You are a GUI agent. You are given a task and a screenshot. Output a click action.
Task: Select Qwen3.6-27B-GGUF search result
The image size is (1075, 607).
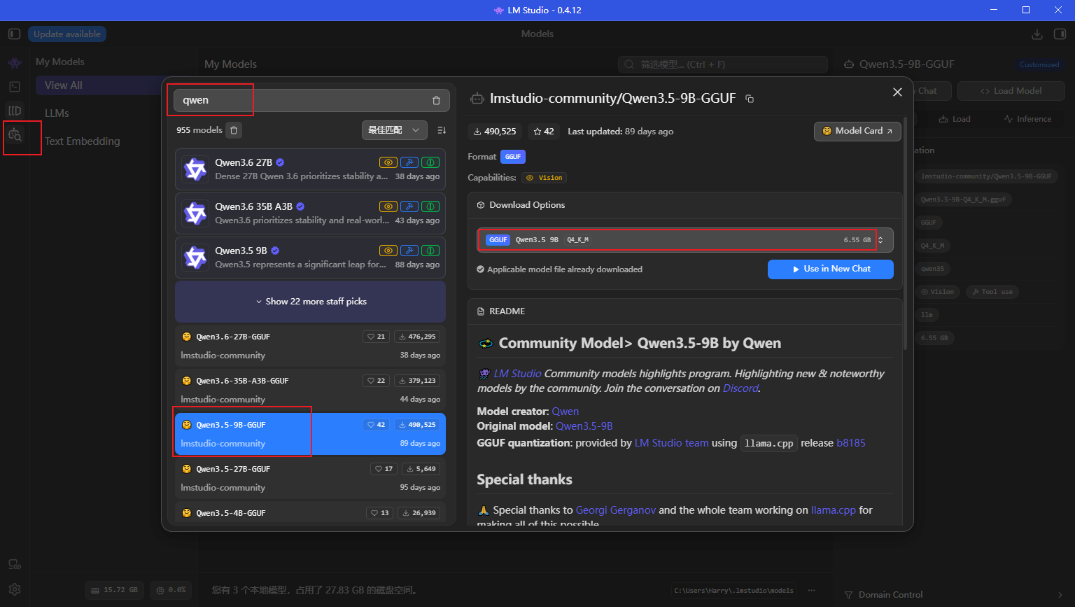311,346
